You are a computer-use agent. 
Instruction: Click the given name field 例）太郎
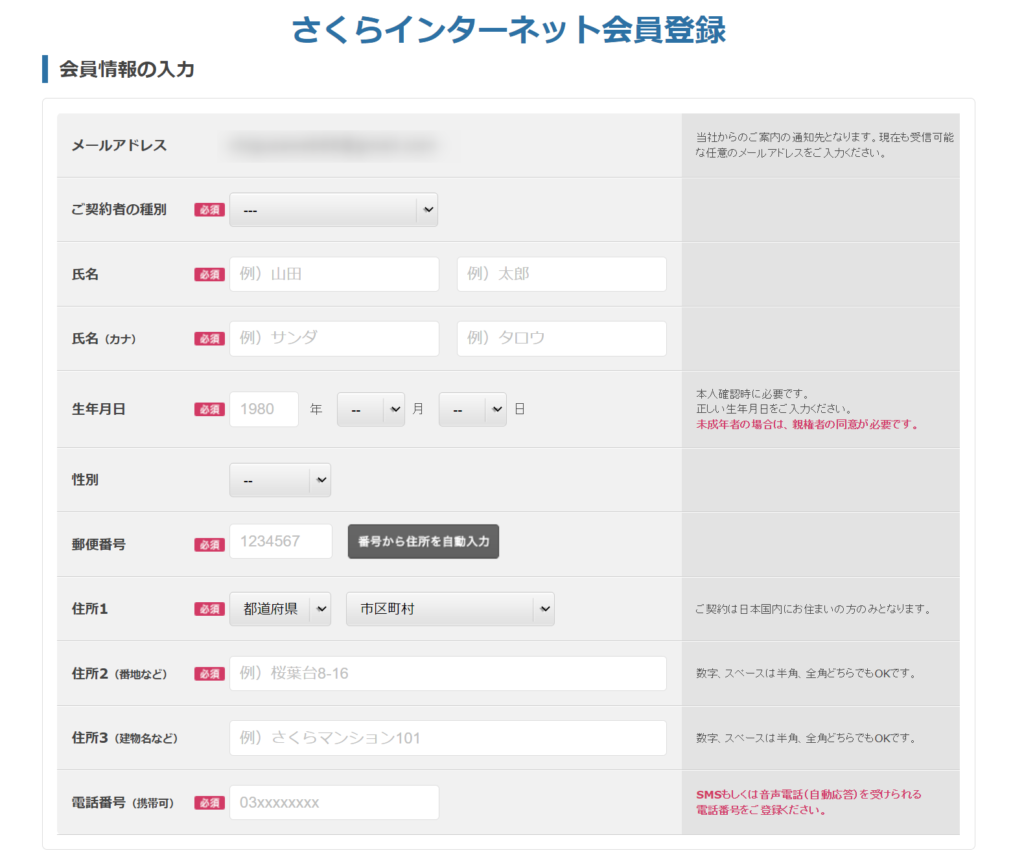coord(562,274)
